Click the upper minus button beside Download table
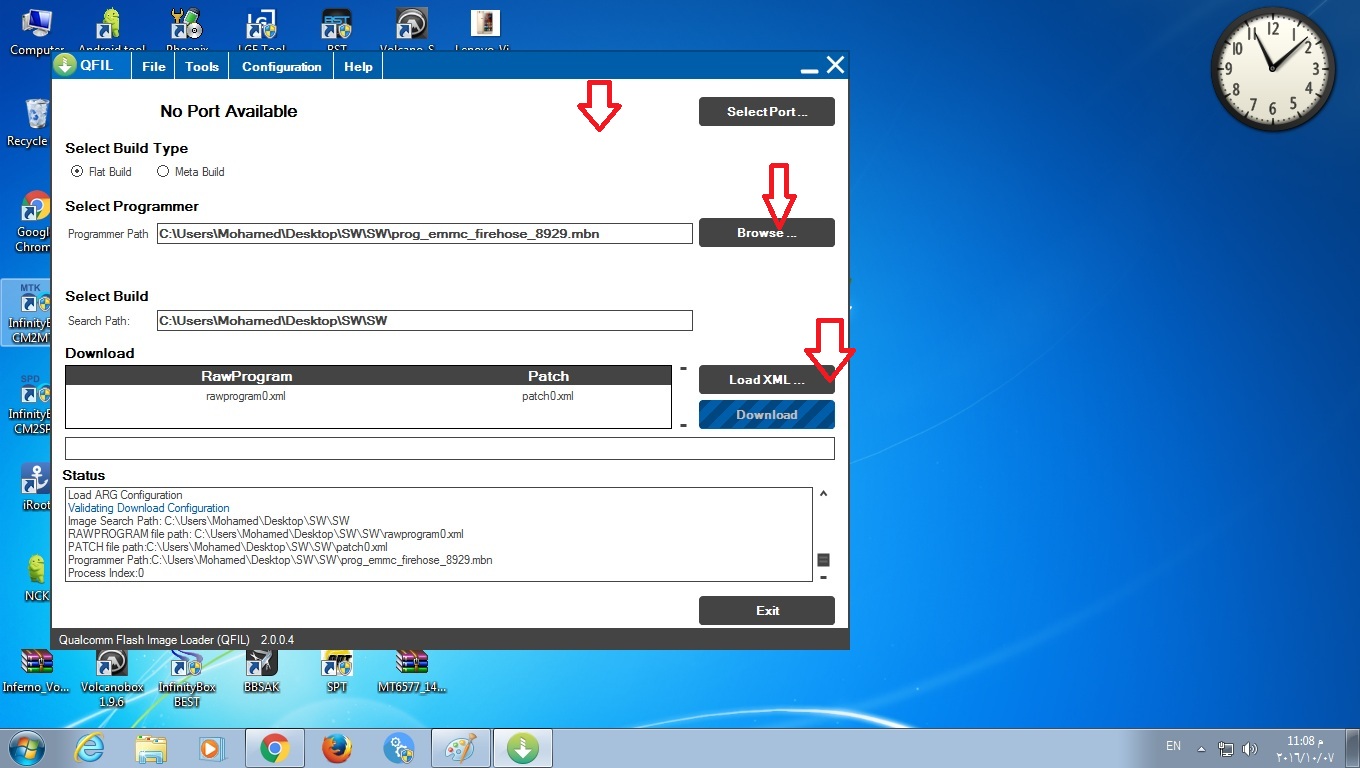 683,368
